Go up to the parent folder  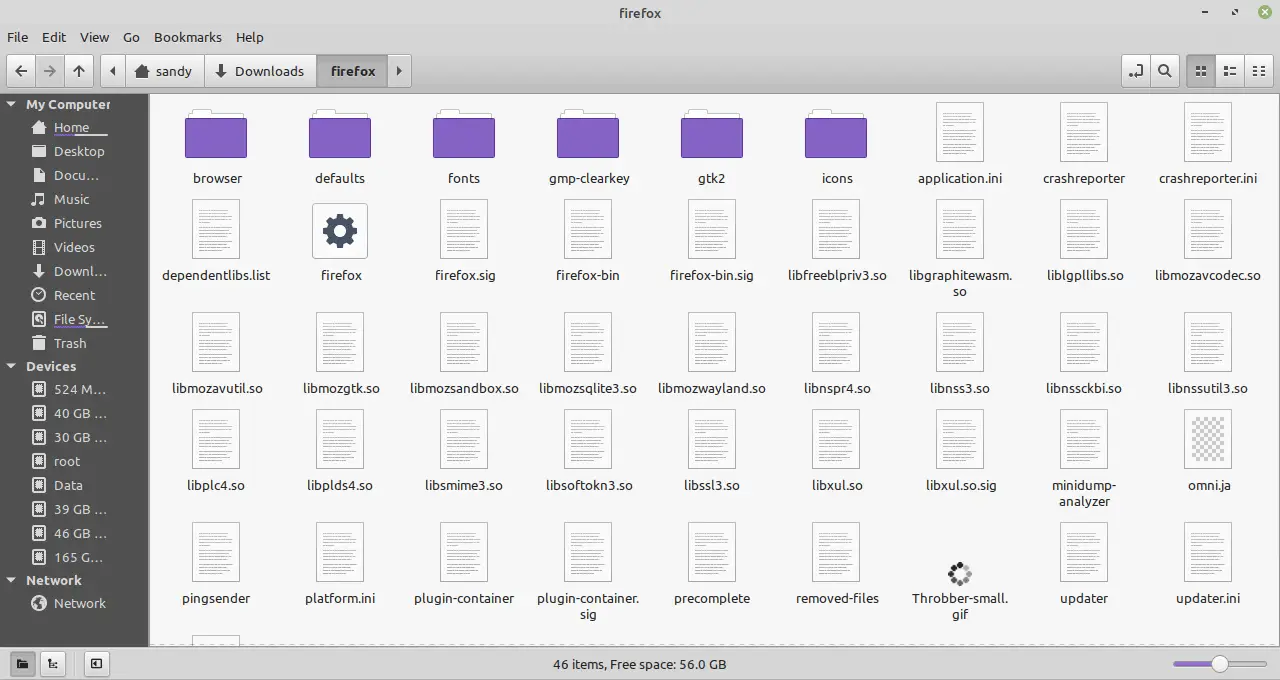tap(79, 71)
